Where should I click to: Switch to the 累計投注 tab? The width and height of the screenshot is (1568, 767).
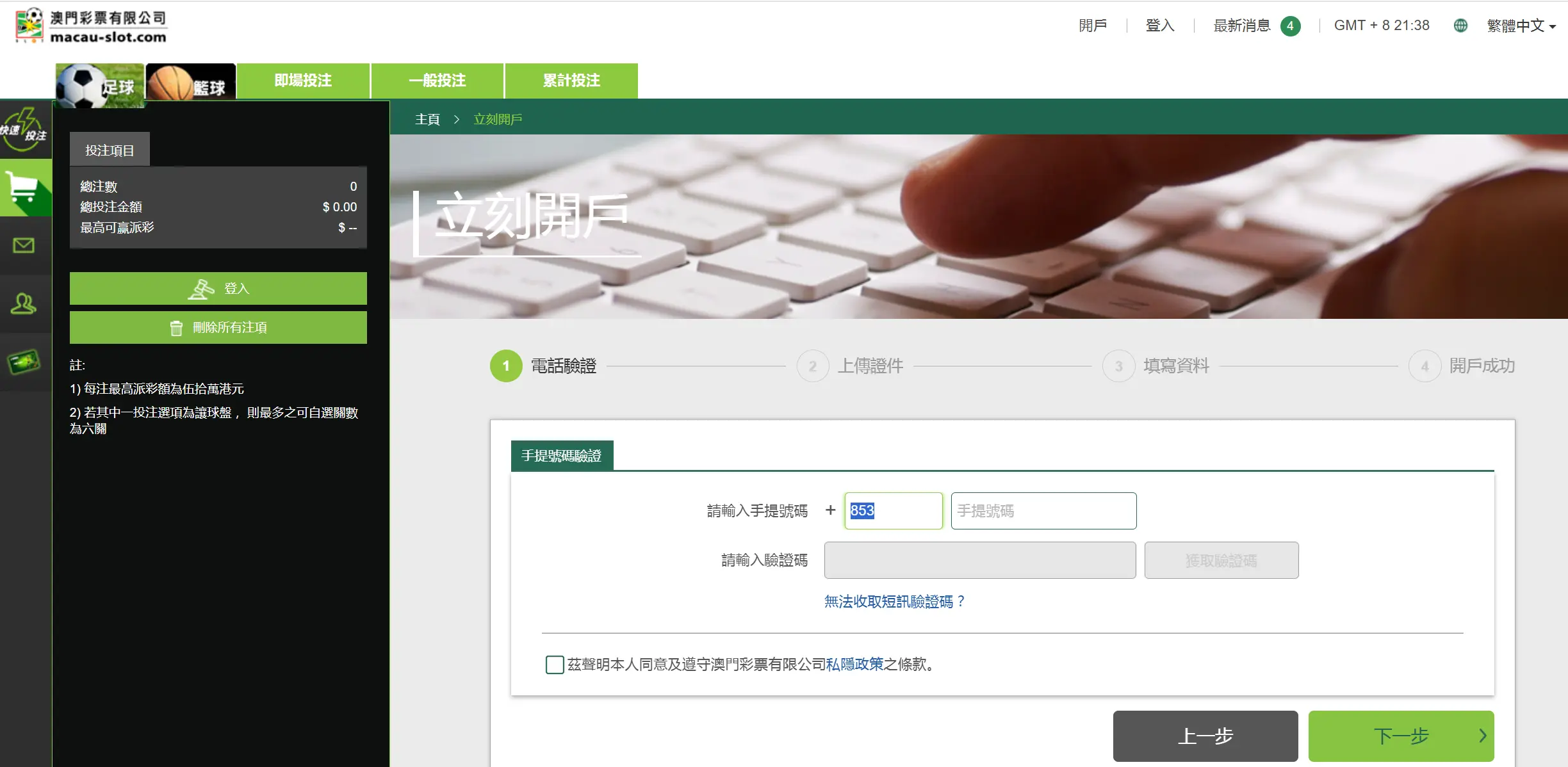571,81
